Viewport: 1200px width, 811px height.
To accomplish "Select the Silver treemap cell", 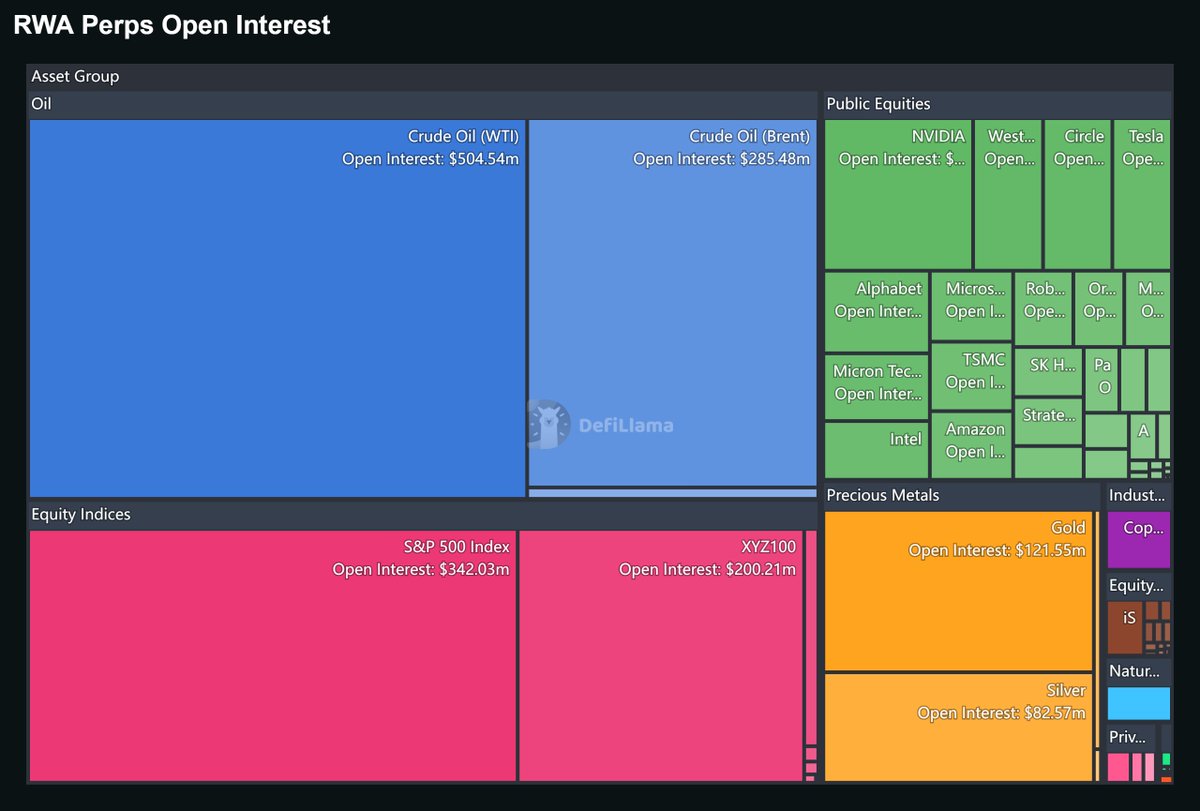I will (x=958, y=728).
